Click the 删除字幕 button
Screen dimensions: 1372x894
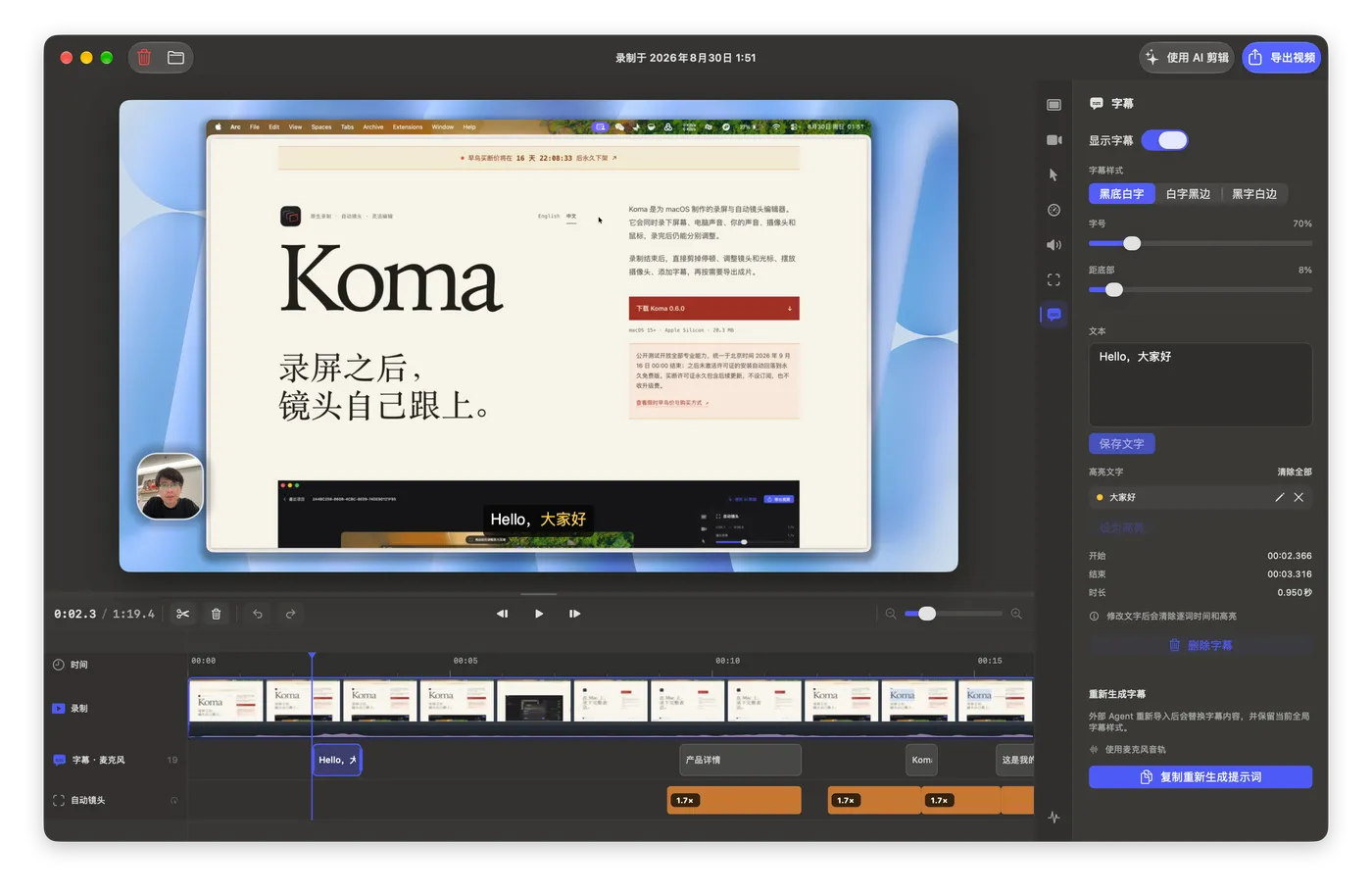coord(1200,645)
